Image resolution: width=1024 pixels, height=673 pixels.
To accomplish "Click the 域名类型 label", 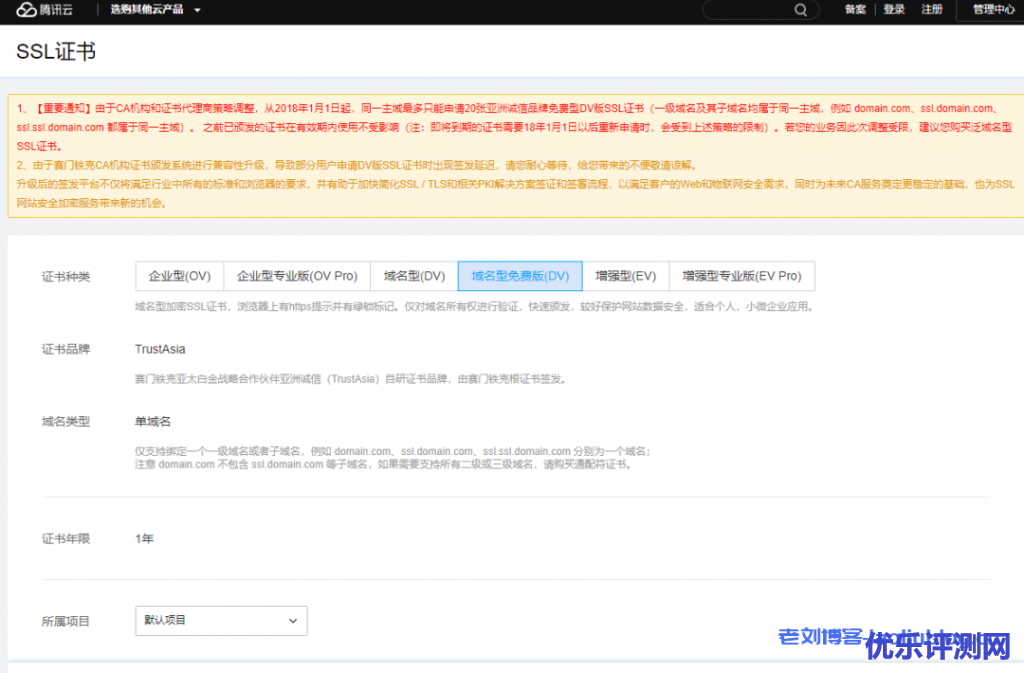I will point(66,422).
